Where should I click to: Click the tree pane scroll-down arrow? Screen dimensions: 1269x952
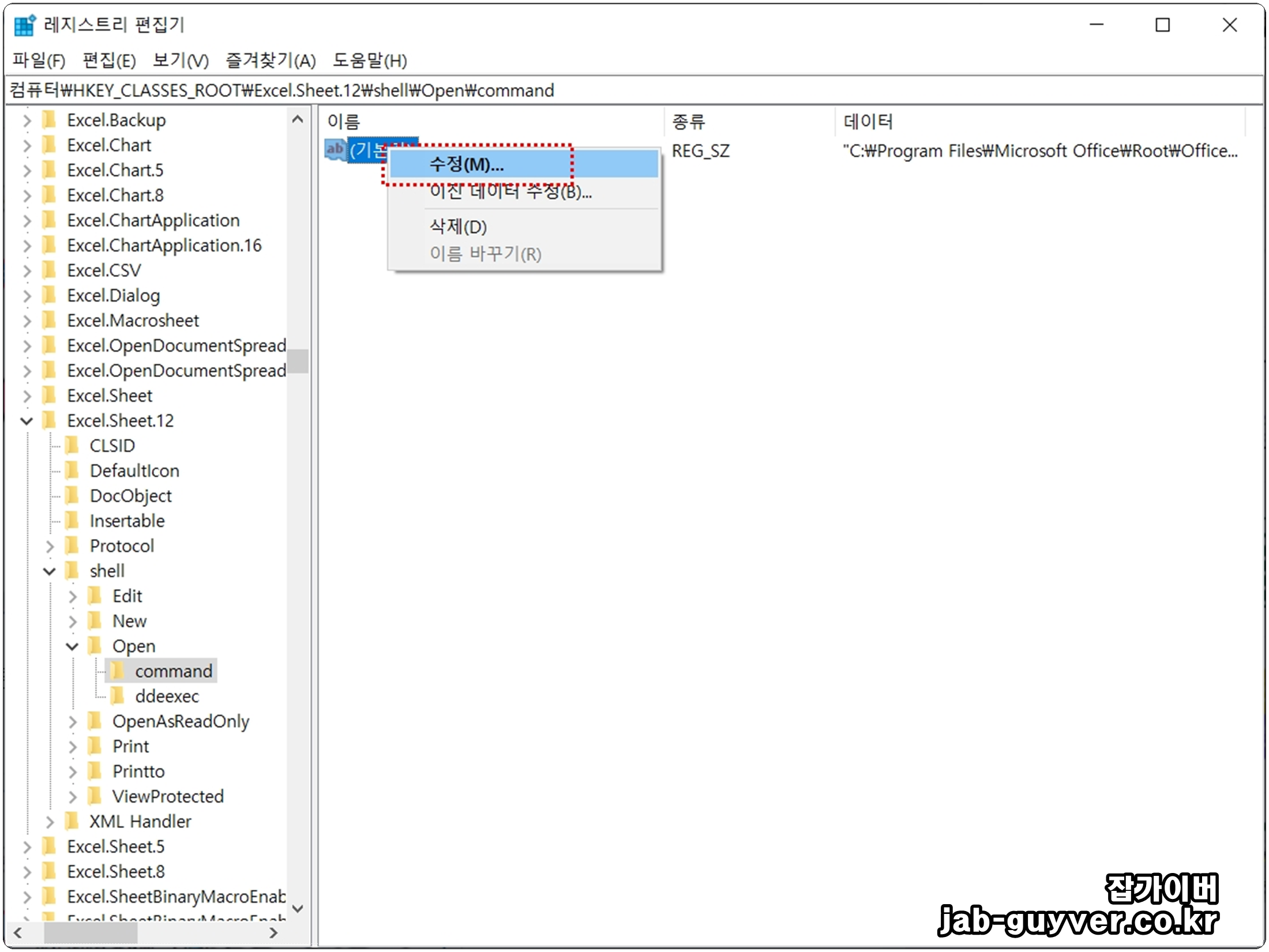(x=298, y=909)
